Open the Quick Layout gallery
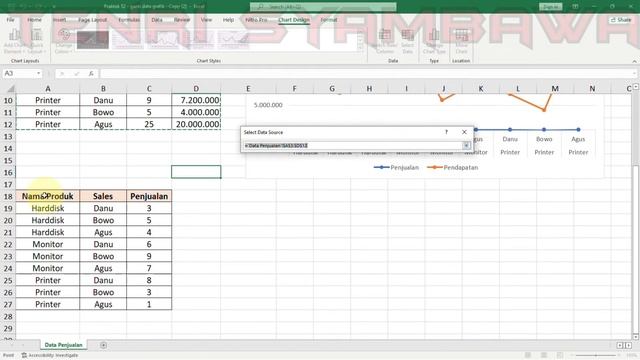The height and width of the screenshot is (360, 640). 37,40
